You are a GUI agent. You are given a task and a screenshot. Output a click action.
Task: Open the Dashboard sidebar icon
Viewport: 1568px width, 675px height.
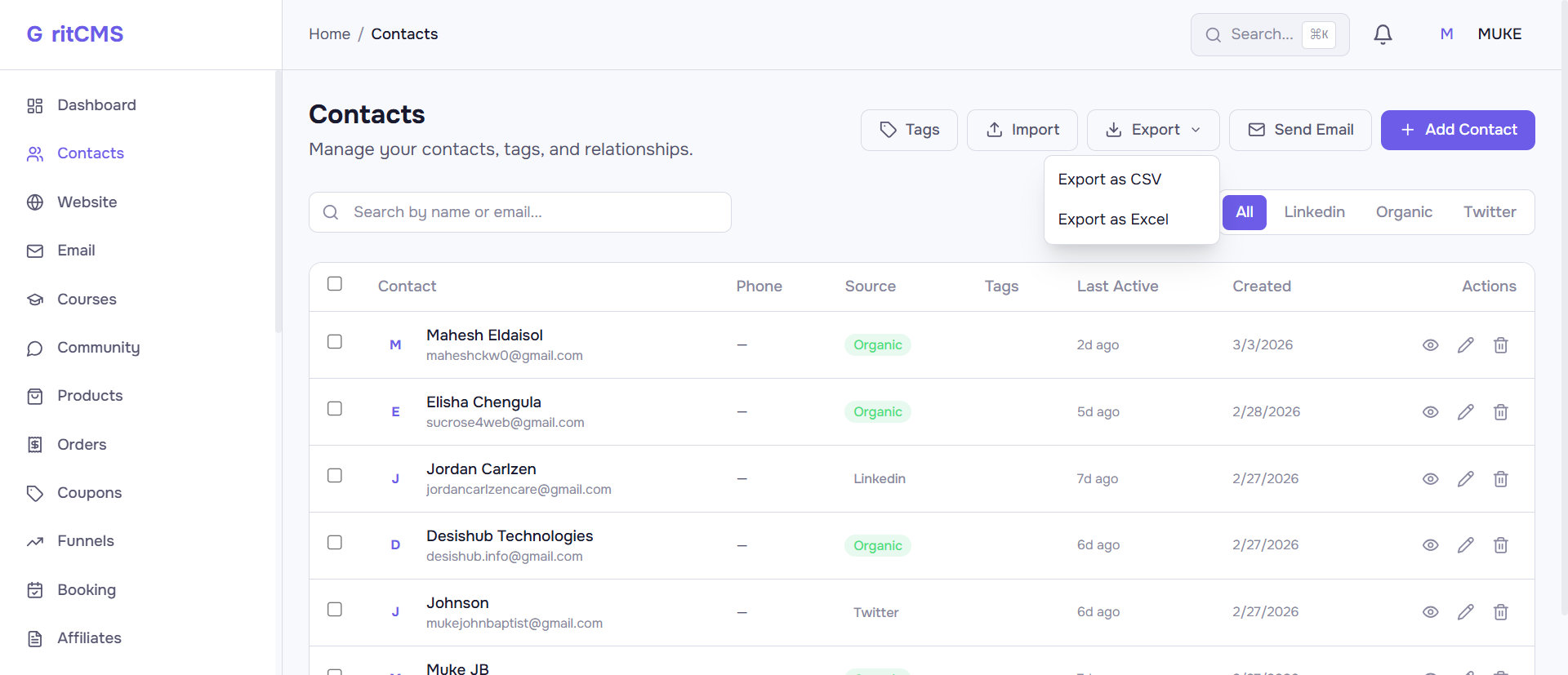(35, 106)
